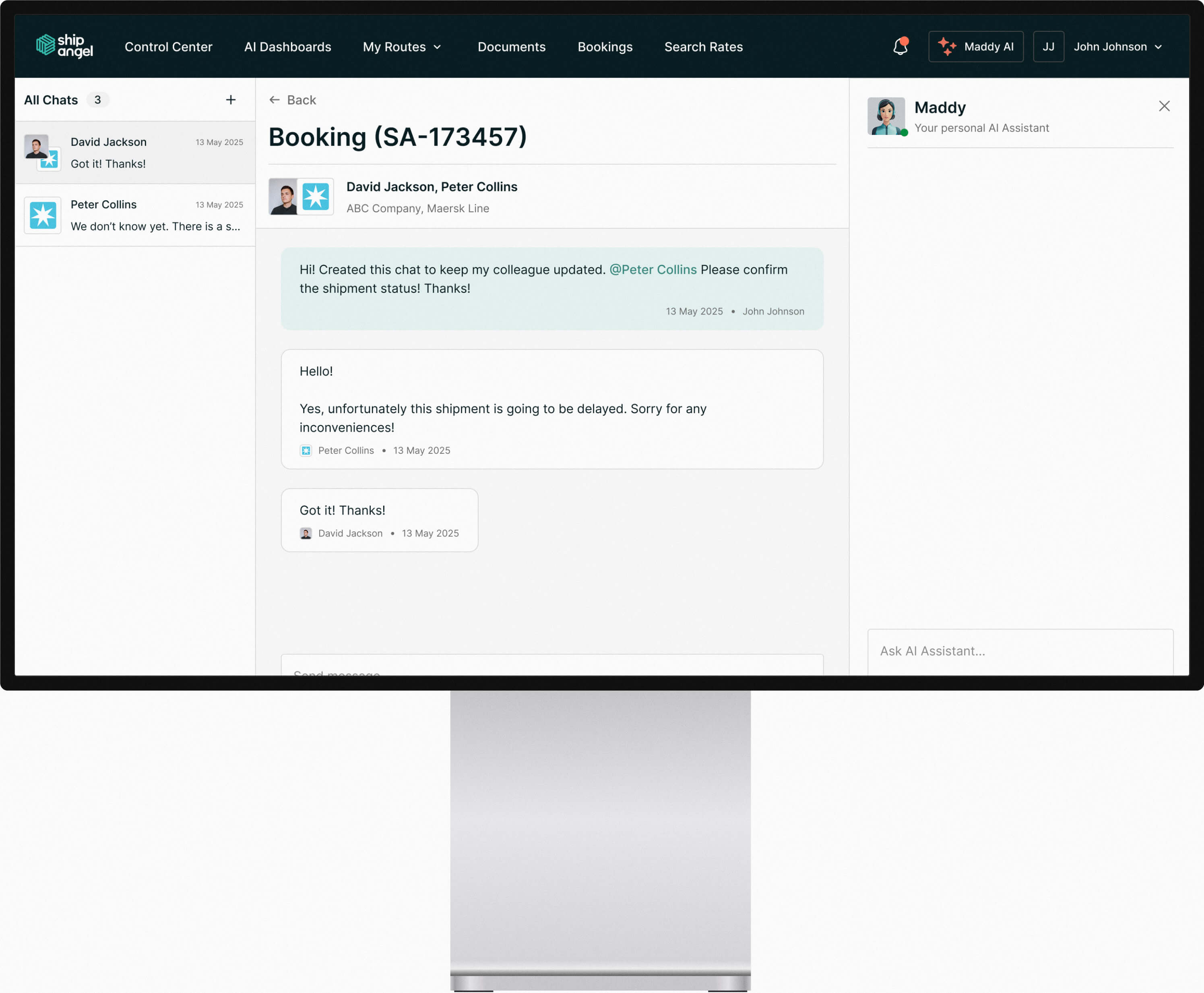The width and height of the screenshot is (1204, 993).
Task: Click the Maddy AI button
Action: click(975, 47)
